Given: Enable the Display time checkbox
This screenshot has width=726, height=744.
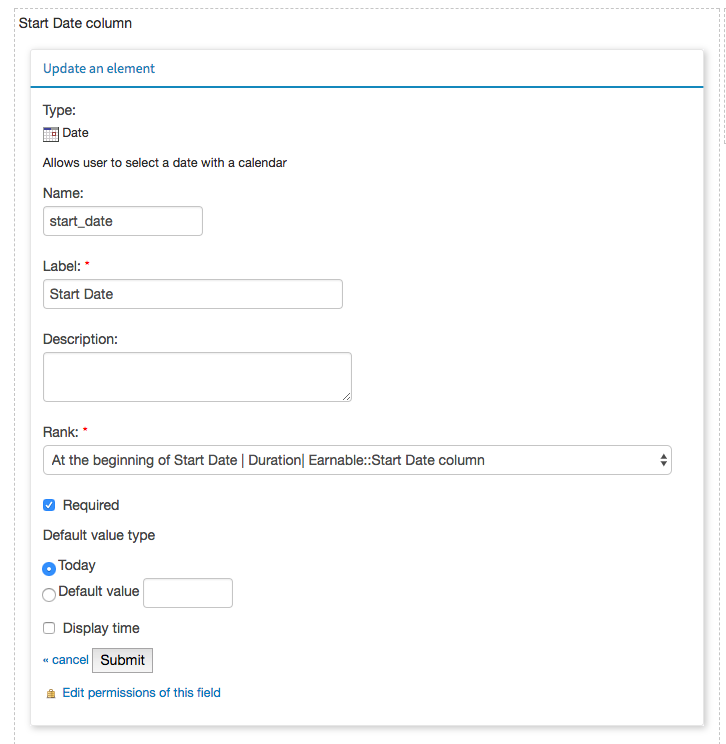Looking at the screenshot, I should (x=49, y=628).
